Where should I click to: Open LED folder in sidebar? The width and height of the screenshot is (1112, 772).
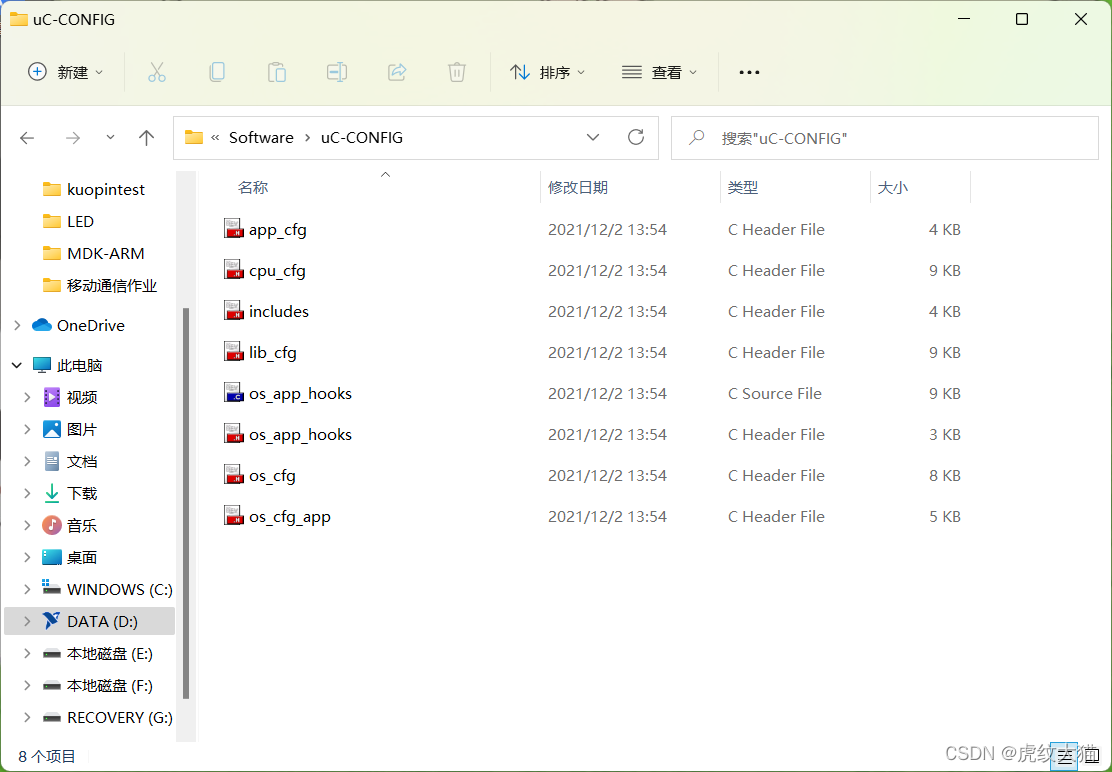68,221
